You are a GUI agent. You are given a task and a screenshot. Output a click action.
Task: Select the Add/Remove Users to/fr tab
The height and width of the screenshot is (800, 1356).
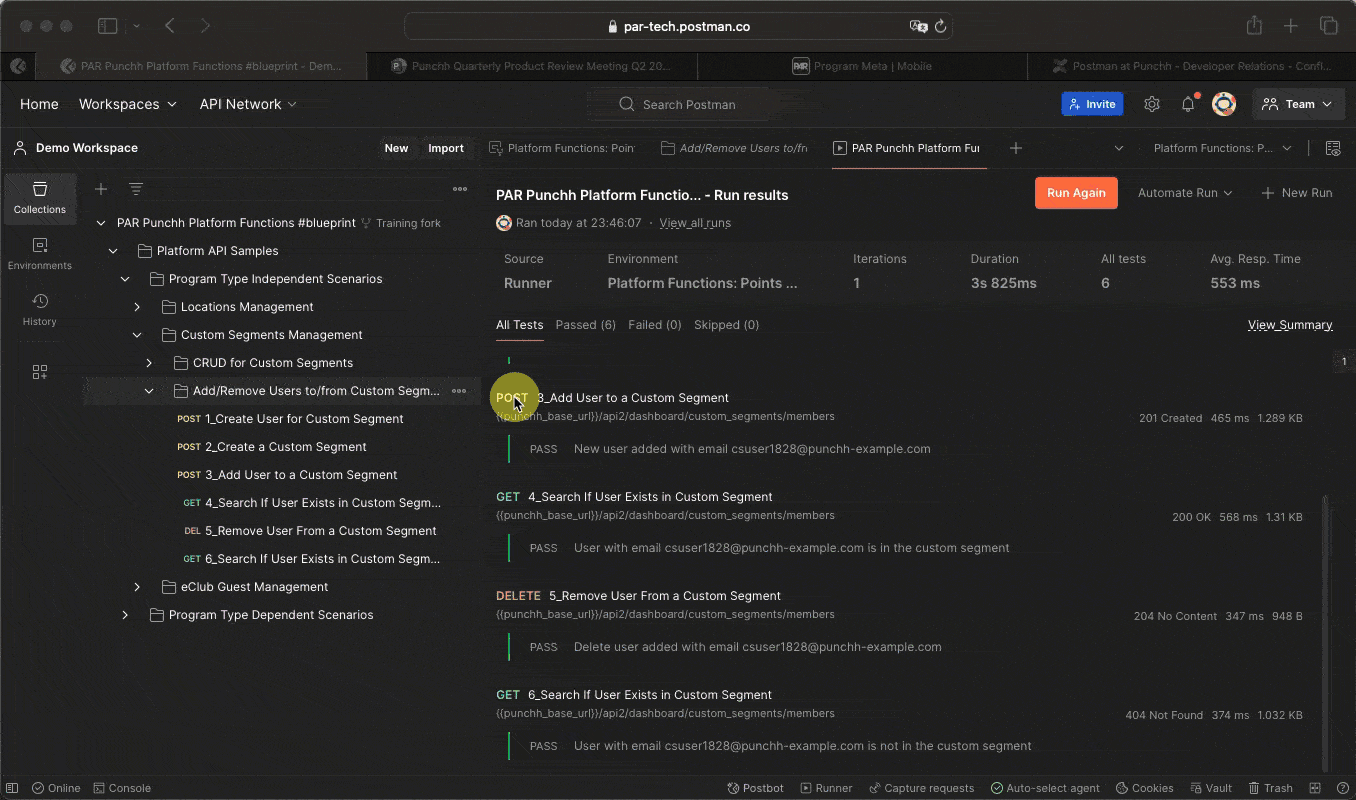pyautogui.click(x=735, y=148)
